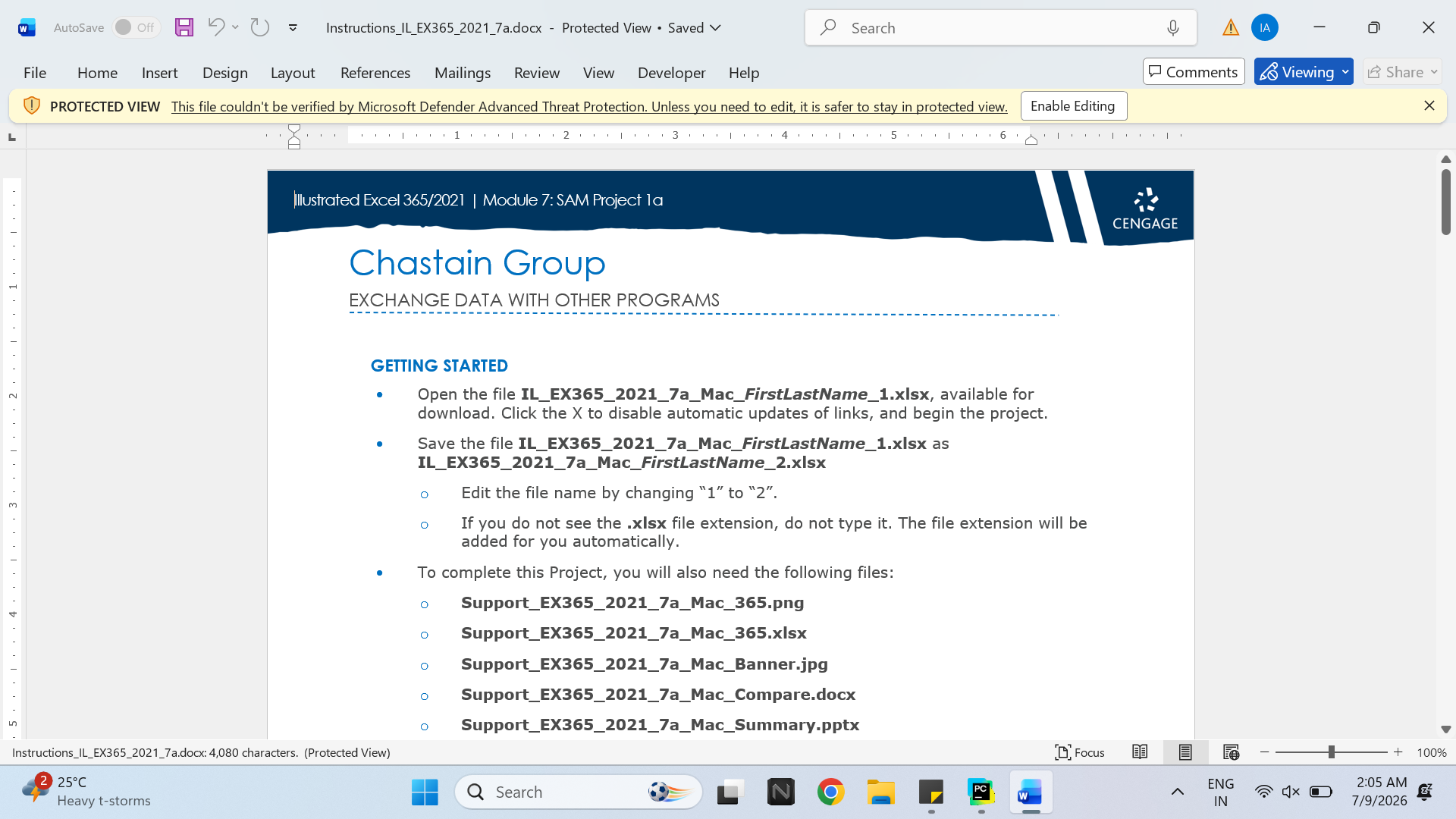Undo the last action
This screenshot has width=1456, height=819.
(x=216, y=27)
